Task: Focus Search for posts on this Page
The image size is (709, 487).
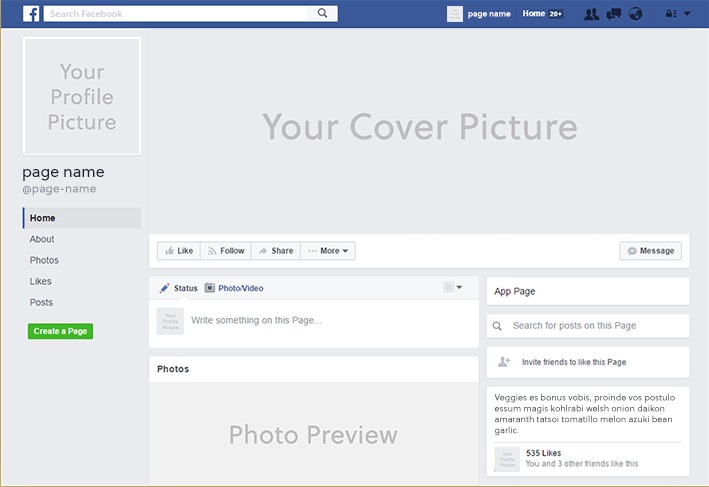Action: coord(588,326)
